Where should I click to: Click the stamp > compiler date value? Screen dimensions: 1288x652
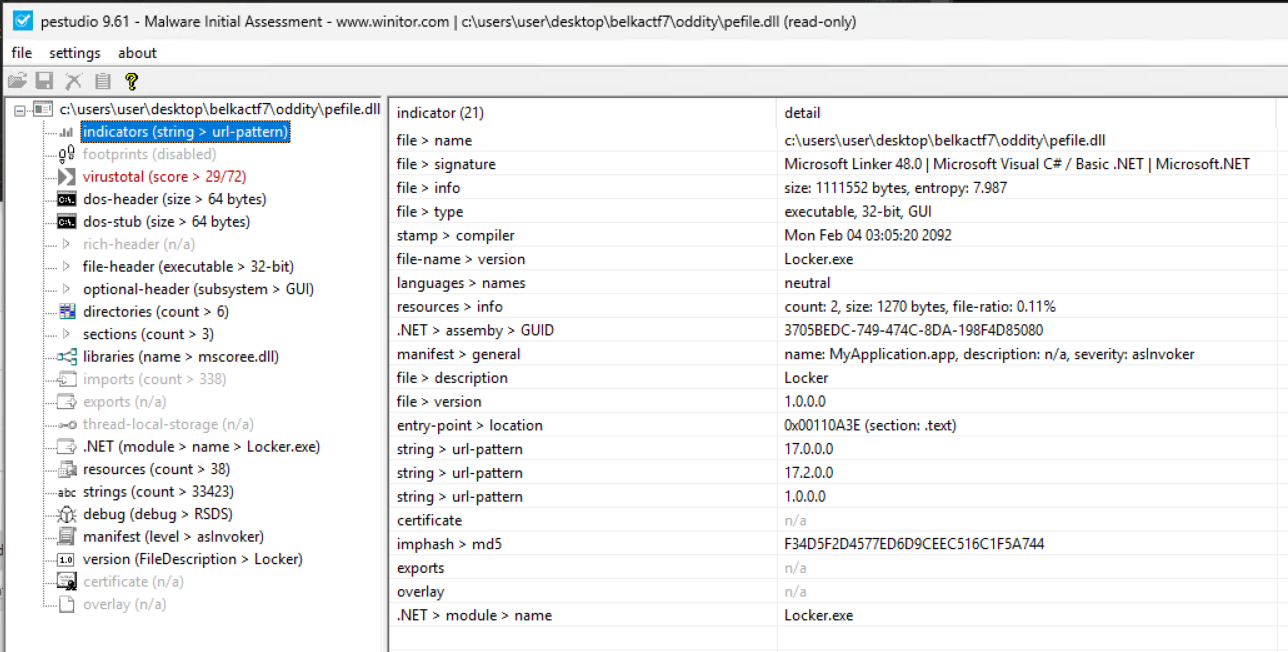(867, 235)
